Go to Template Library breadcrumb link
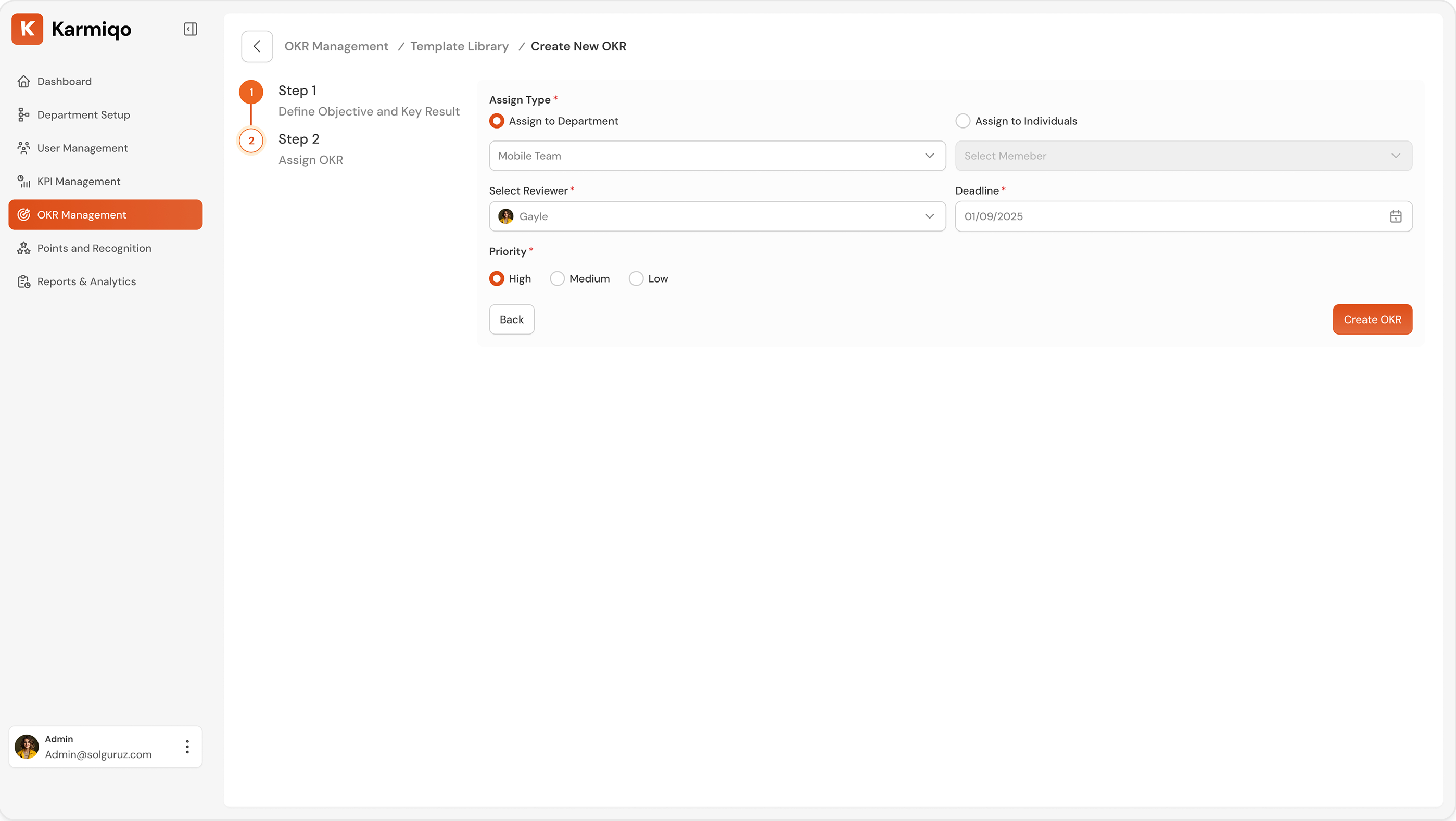The height and width of the screenshot is (821, 1456). [x=460, y=46]
